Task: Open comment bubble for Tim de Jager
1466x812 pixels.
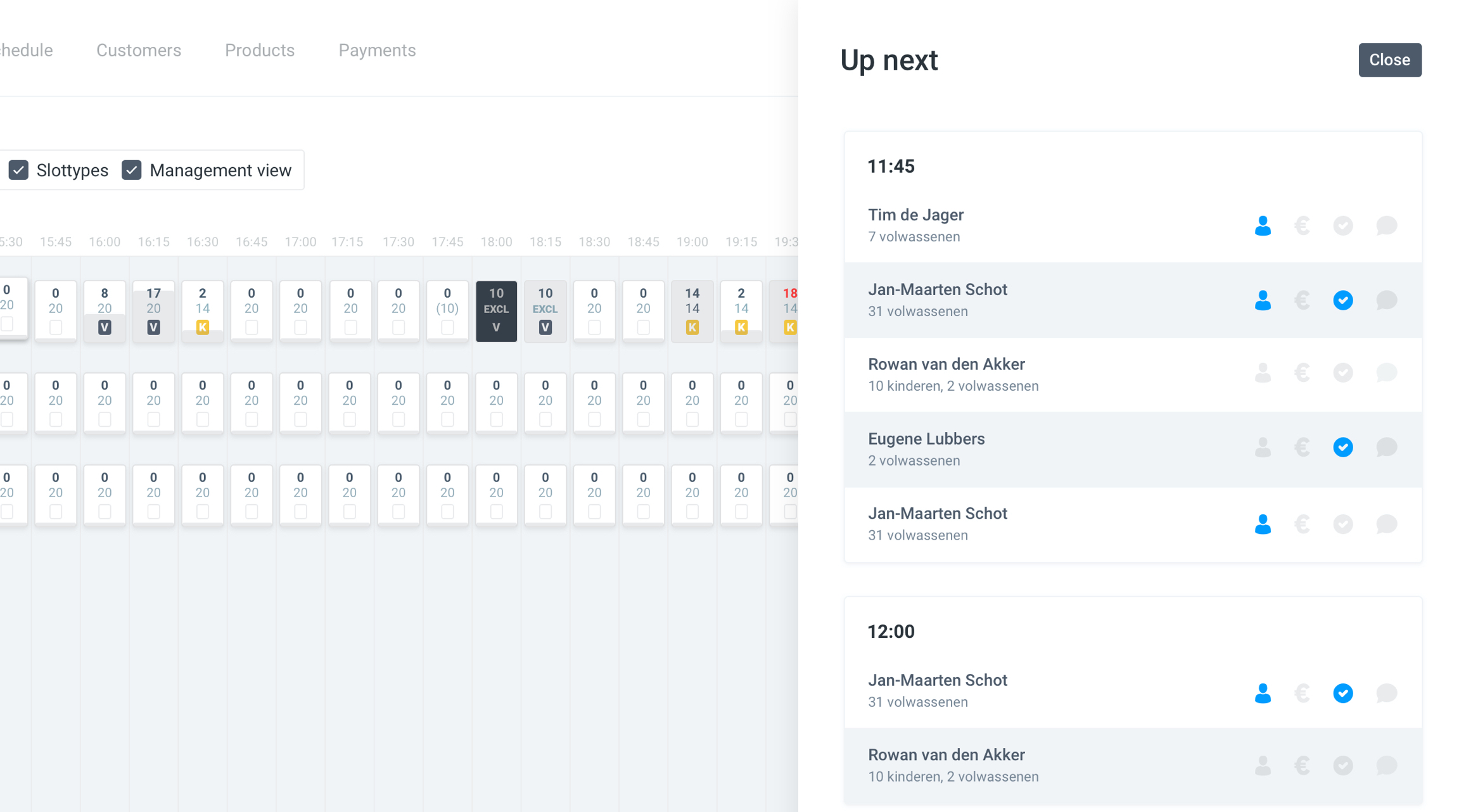Action: (1386, 225)
